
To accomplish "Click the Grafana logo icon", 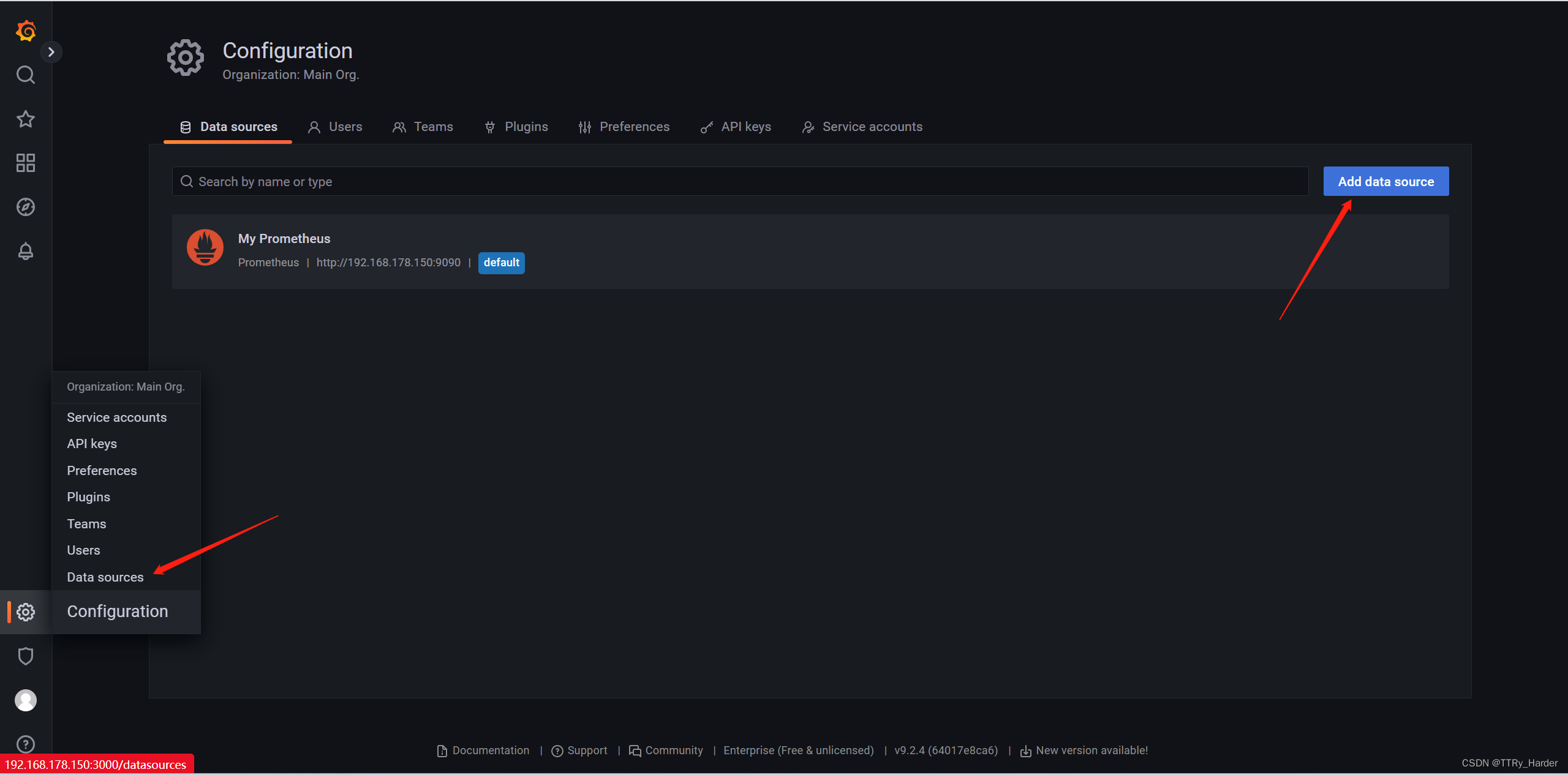I will tap(26, 31).
